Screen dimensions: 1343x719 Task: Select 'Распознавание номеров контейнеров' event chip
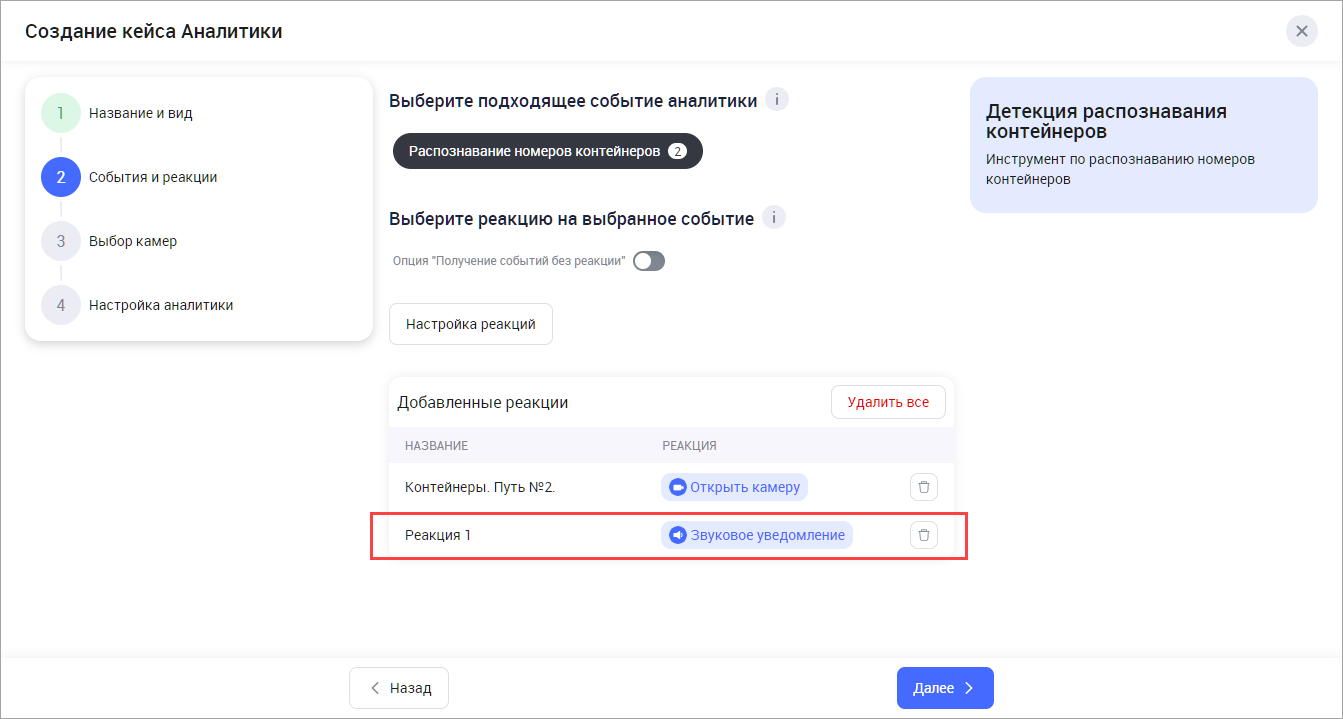(535, 152)
